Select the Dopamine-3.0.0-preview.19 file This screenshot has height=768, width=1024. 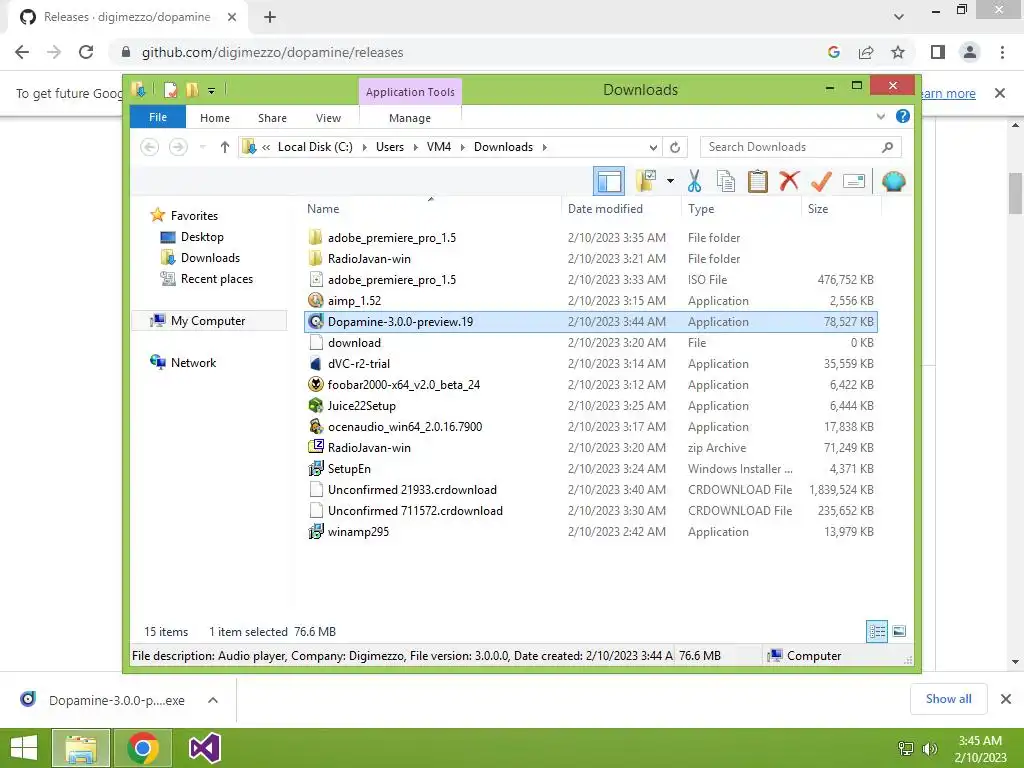pyautogui.click(x=590, y=321)
